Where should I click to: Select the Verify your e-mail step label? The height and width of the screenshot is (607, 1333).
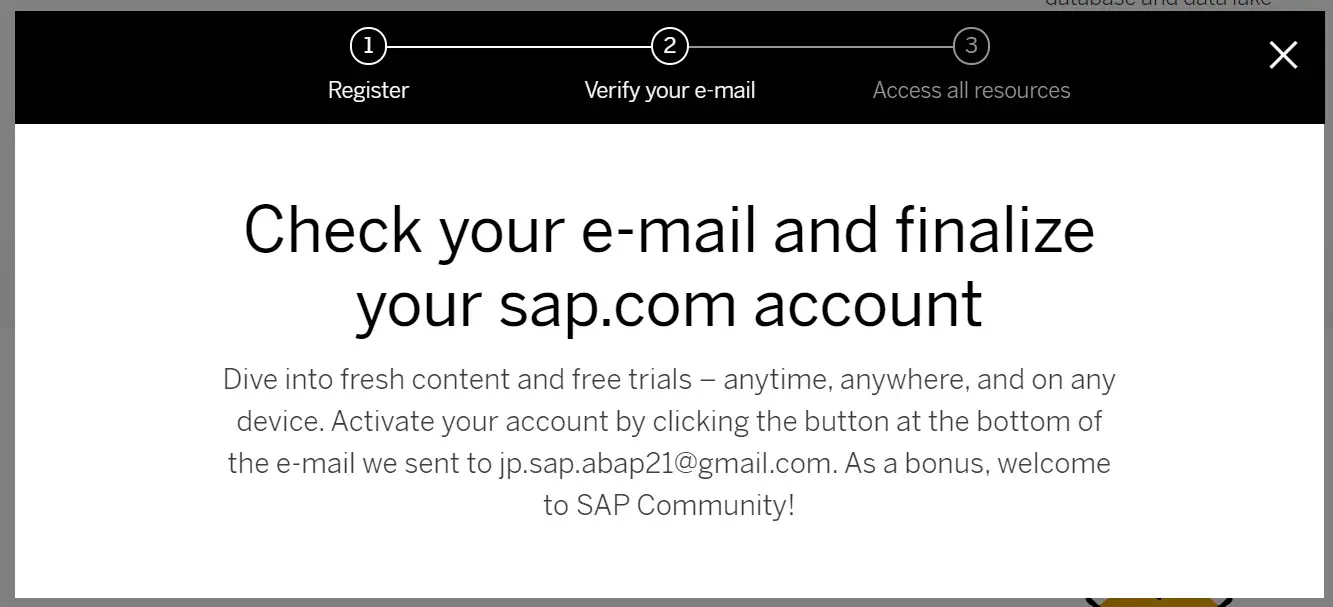coord(669,90)
